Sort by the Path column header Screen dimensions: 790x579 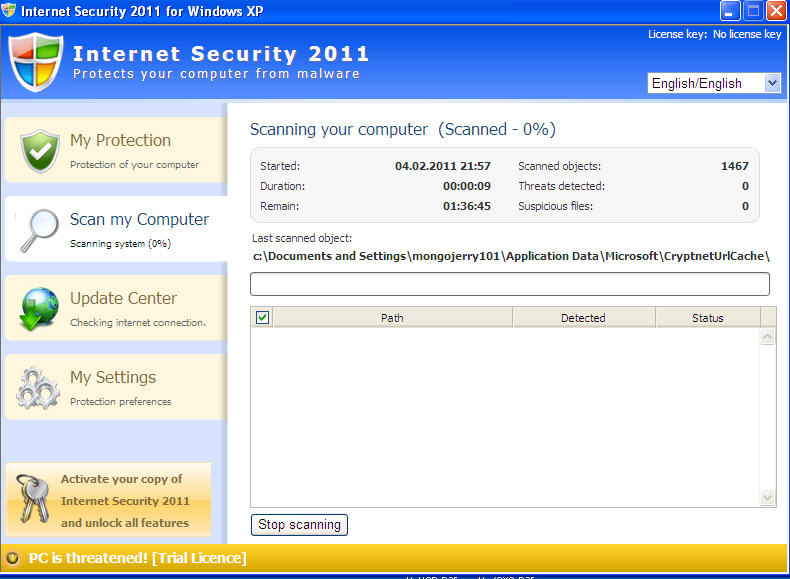(x=392, y=317)
